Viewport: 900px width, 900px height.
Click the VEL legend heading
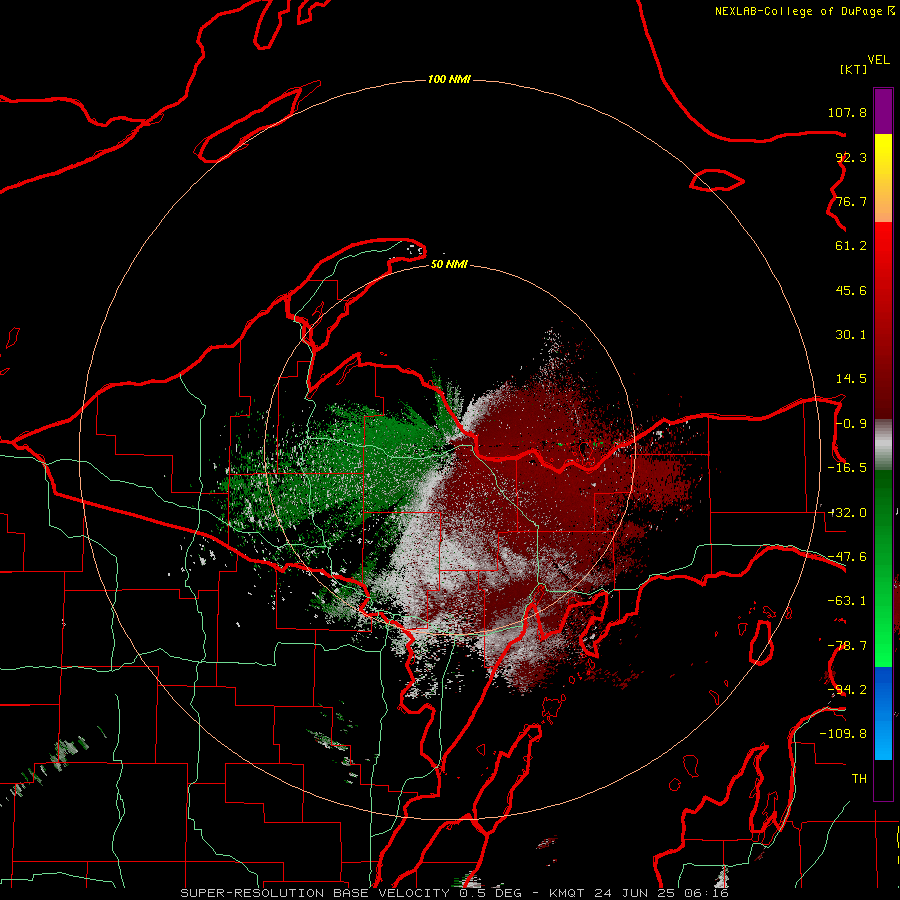click(x=878, y=60)
